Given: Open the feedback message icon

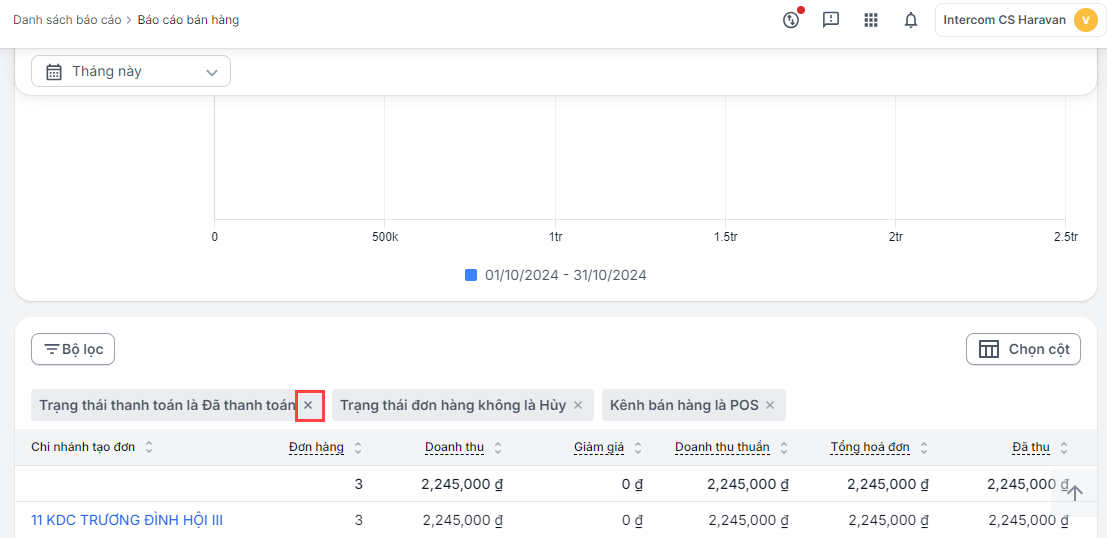Looking at the screenshot, I should click(831, 20).
